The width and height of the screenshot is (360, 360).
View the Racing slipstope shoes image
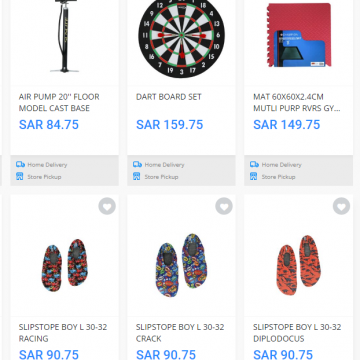[64, 265]
